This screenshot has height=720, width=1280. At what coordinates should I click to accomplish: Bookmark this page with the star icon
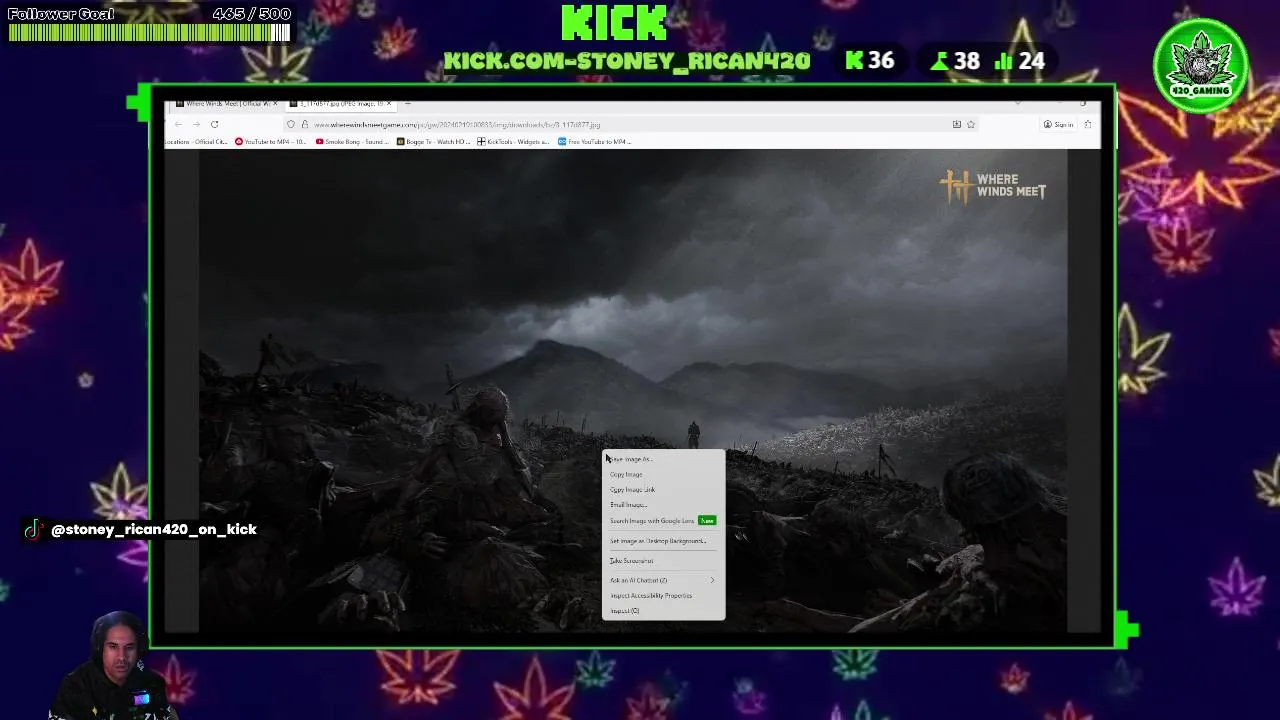coord(970,124)
